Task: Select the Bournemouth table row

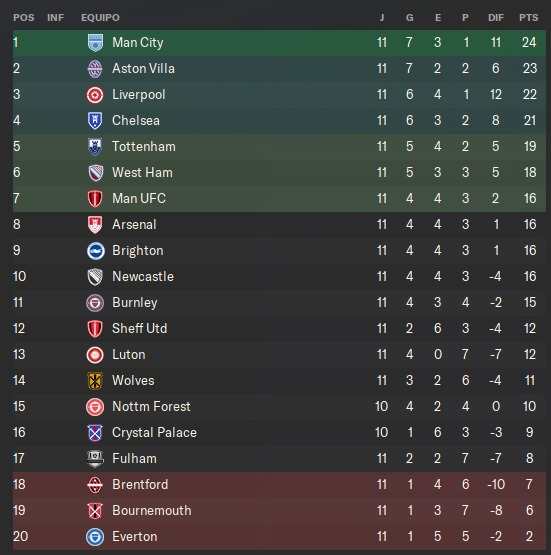Action: (x=279, y=510)
